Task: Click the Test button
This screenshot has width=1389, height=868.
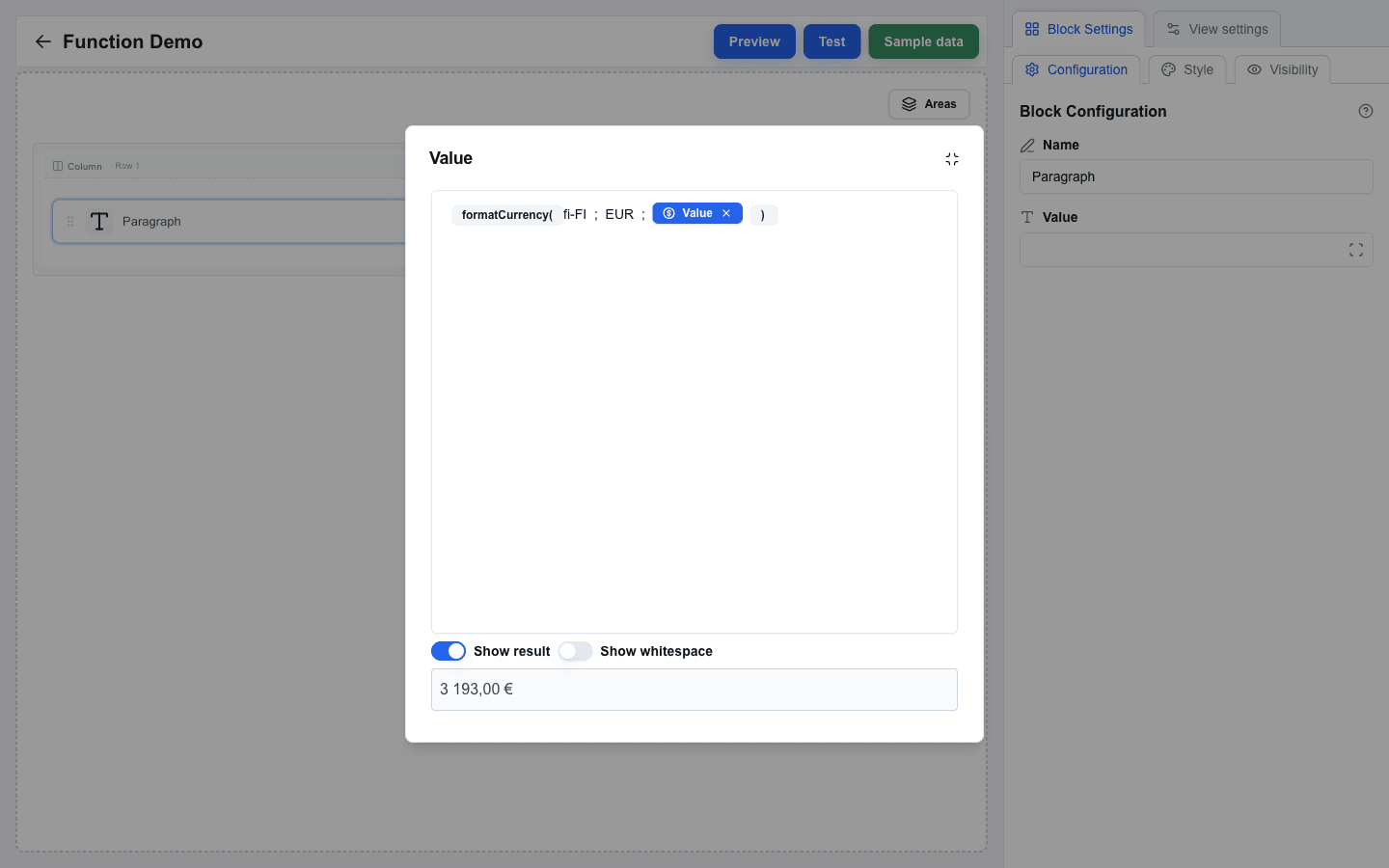Action: 831,41
